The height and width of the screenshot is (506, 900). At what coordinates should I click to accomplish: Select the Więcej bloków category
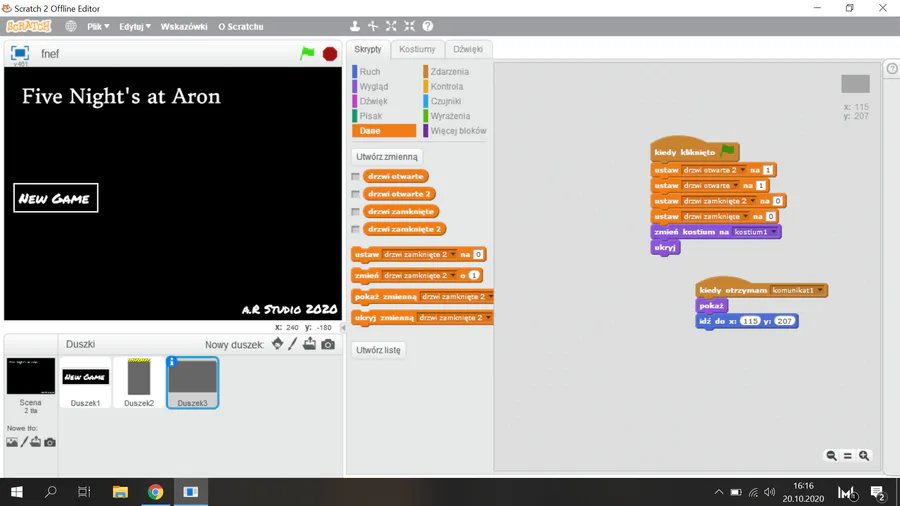pos(458,131)
